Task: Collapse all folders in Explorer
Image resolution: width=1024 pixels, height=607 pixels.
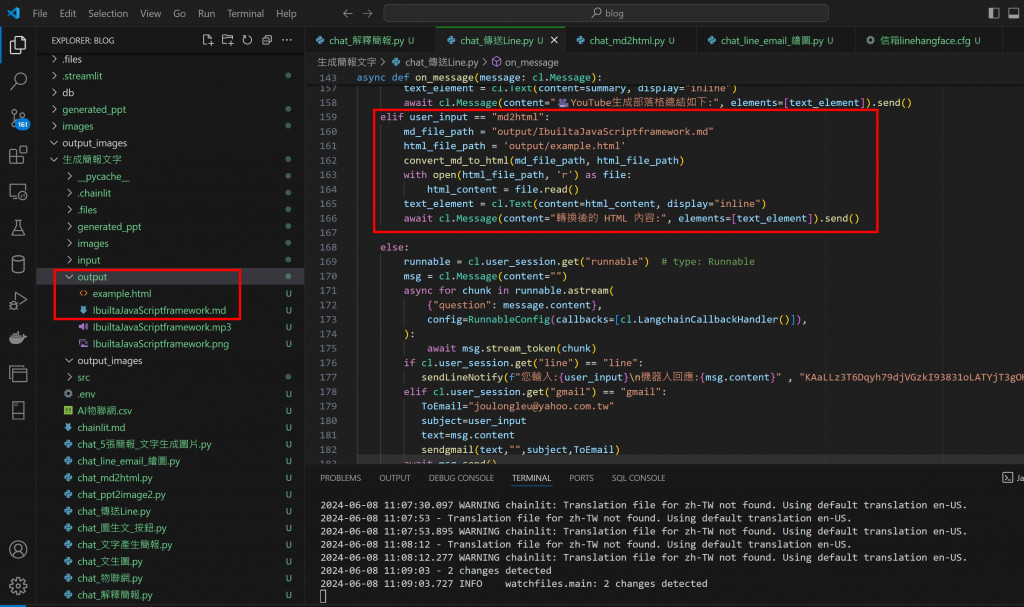Action: coord(266,40)
